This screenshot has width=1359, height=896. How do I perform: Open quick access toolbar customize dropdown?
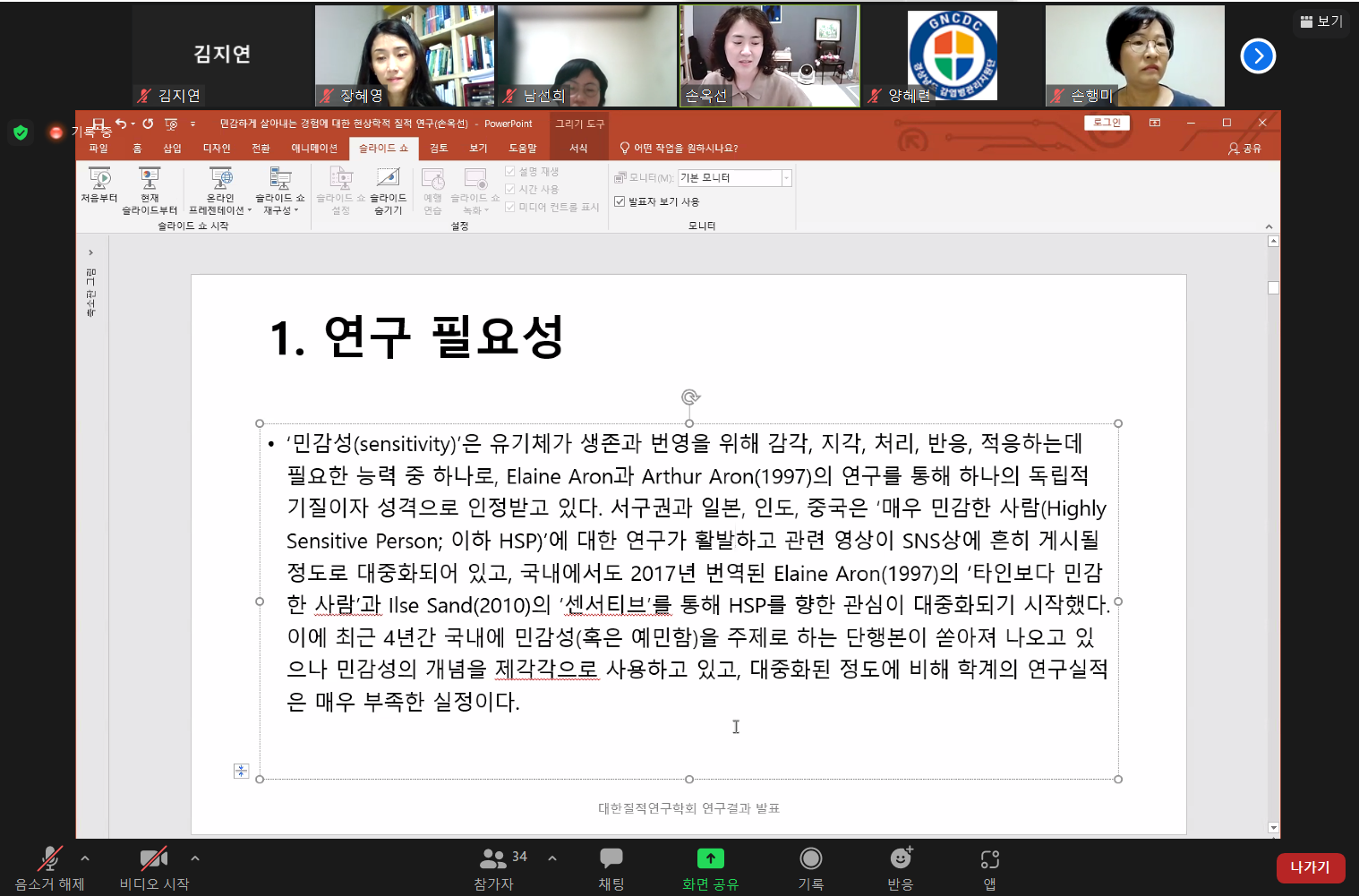[192, 124]
